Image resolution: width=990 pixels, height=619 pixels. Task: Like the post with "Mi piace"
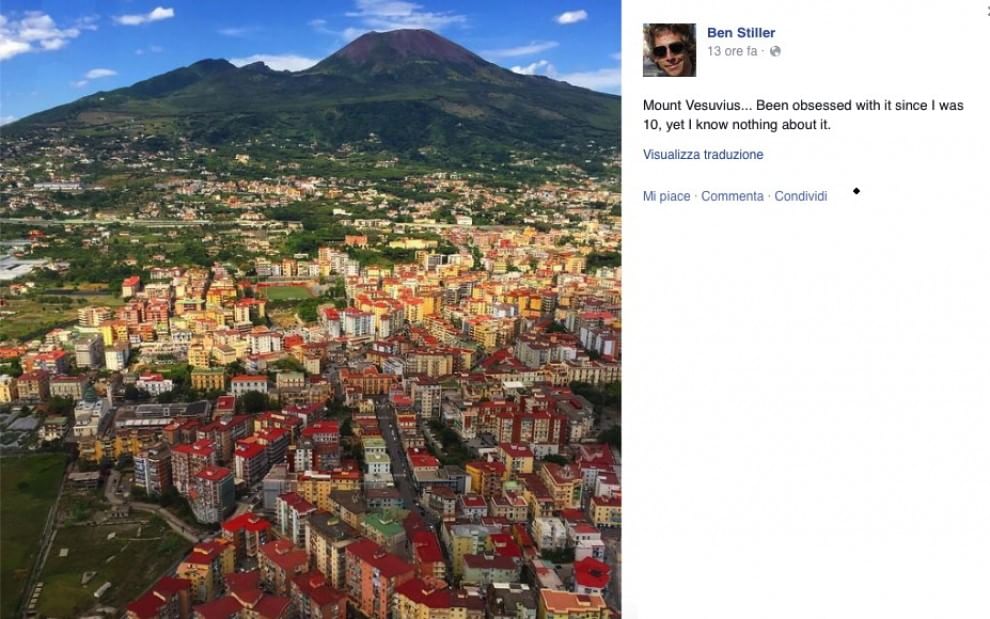666,197
